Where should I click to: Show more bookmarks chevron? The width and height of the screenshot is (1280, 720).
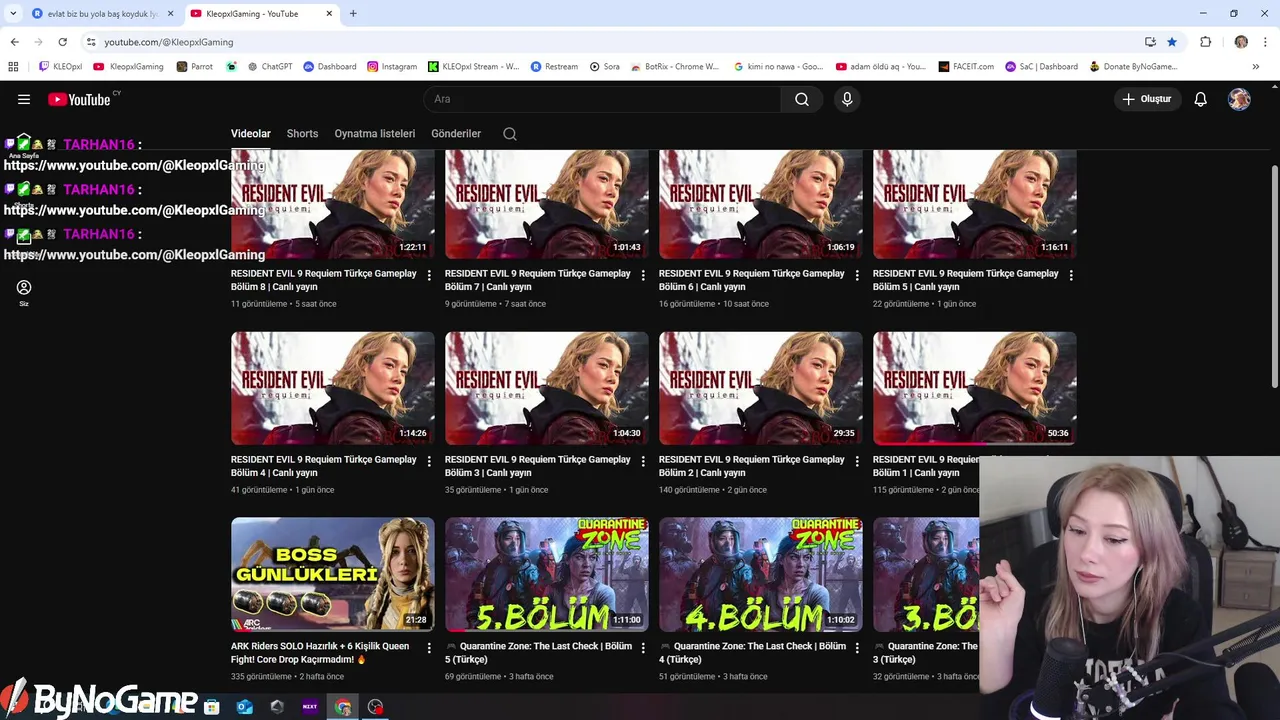point(1257,67)
